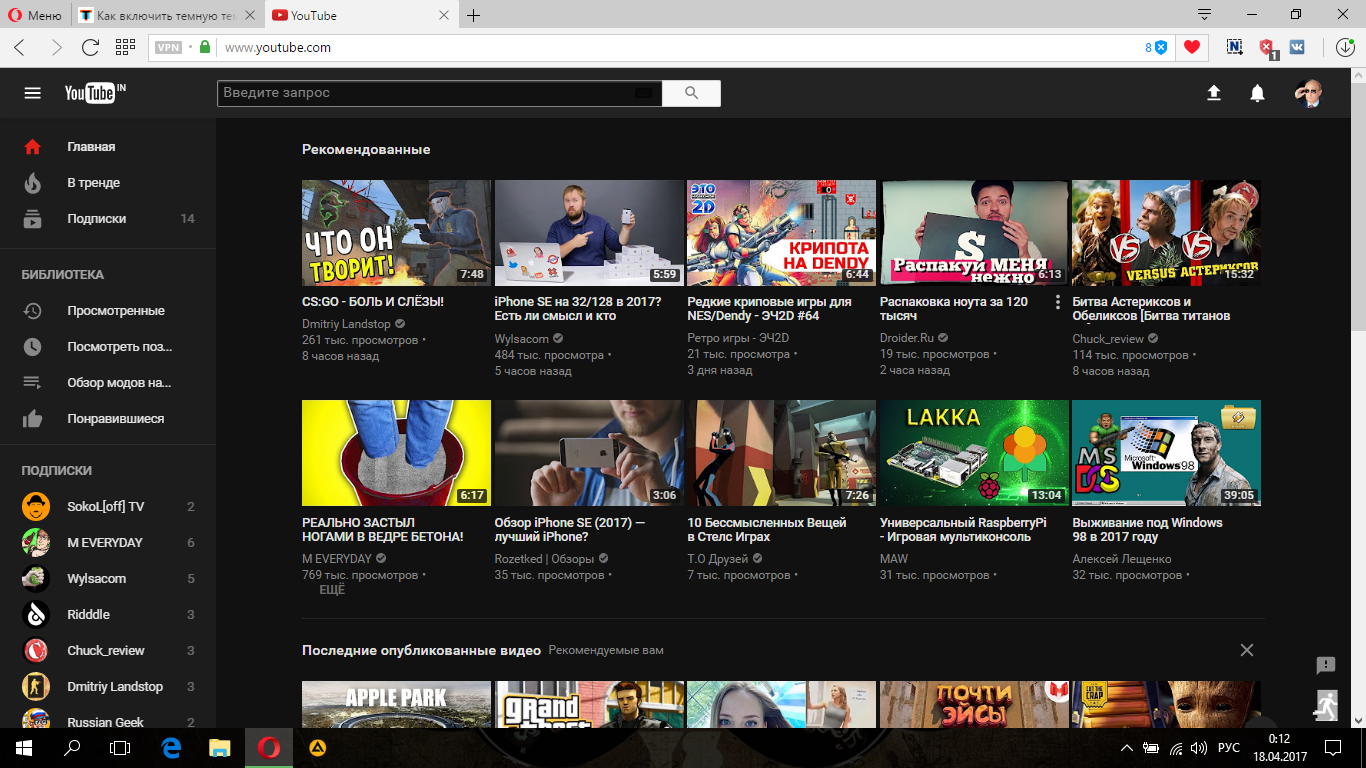Click the page scrollbar up arrow
The image size is (1366, 768).
click(1357, 77)
